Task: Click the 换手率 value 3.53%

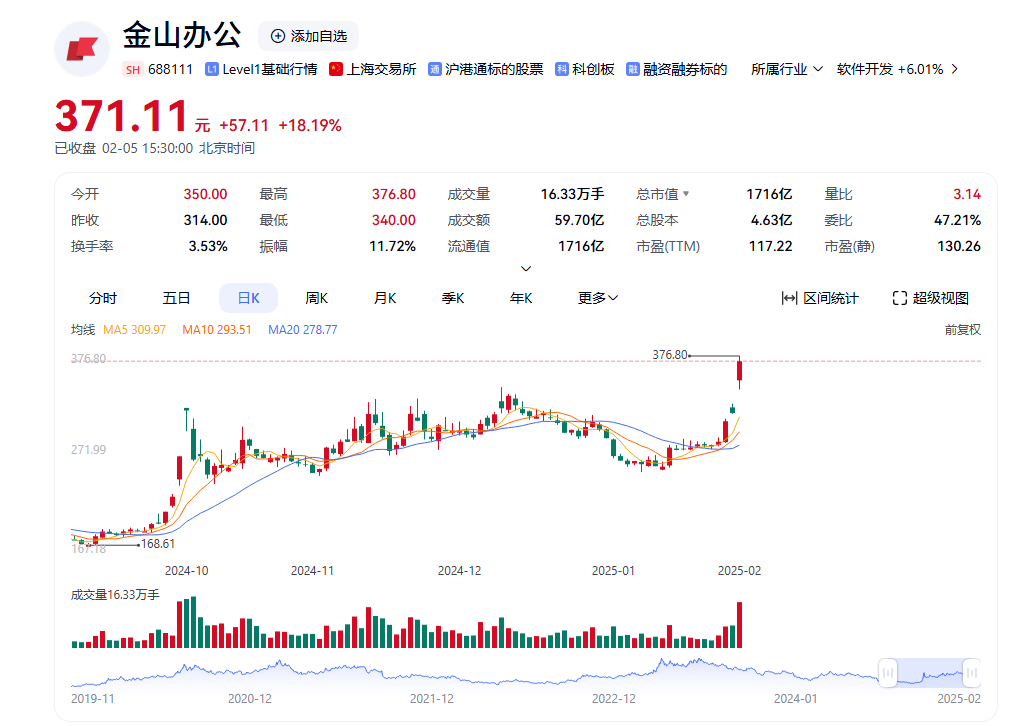Action: coord(208,246)
